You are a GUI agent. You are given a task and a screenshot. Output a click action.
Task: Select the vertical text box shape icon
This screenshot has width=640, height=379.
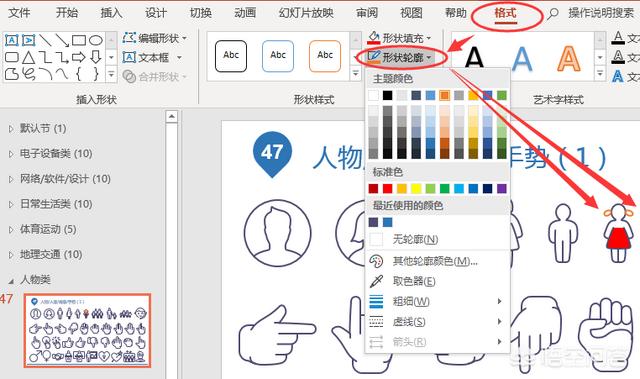29,40
